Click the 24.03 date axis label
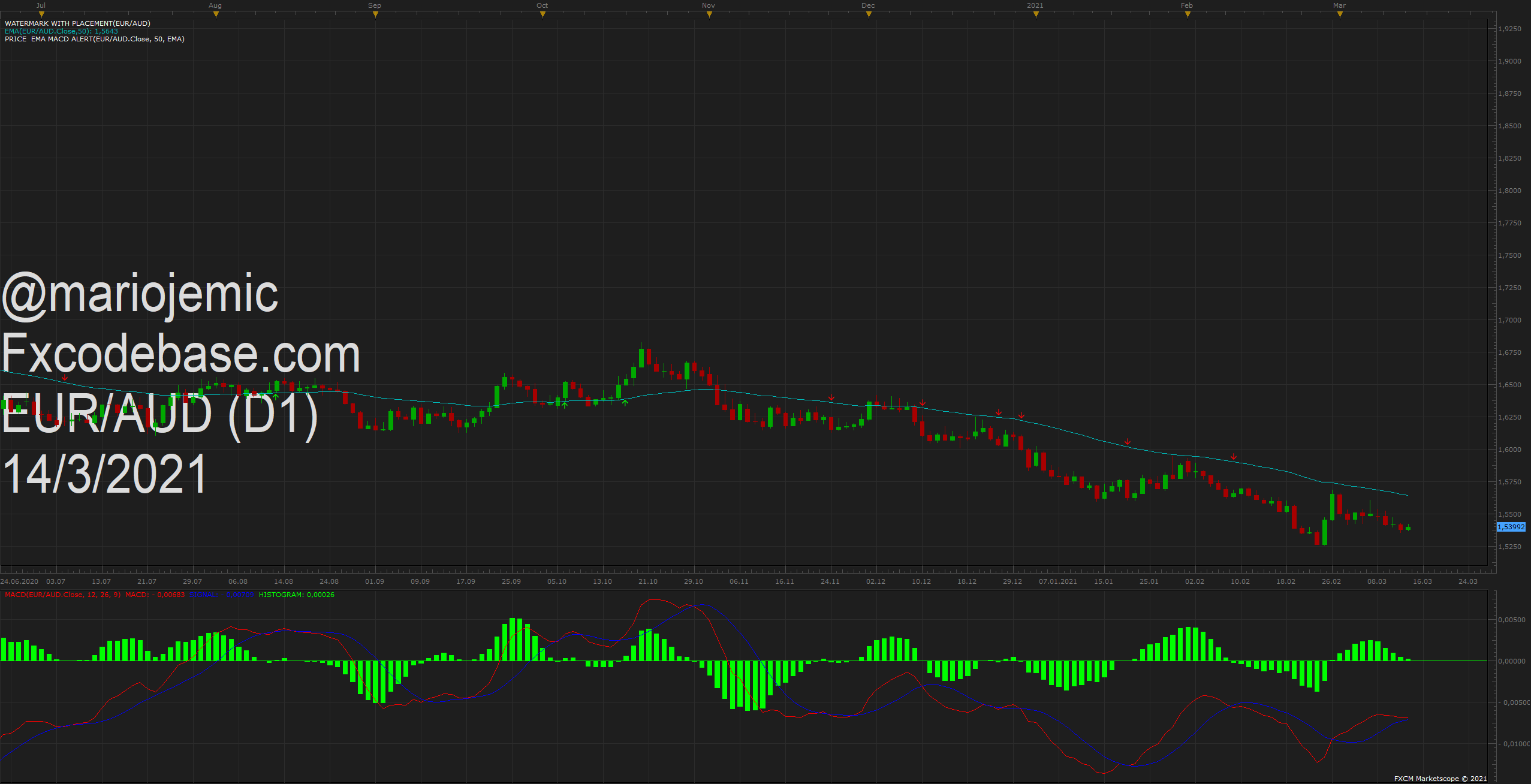1531x784 pixels. tap(1468, 581)
